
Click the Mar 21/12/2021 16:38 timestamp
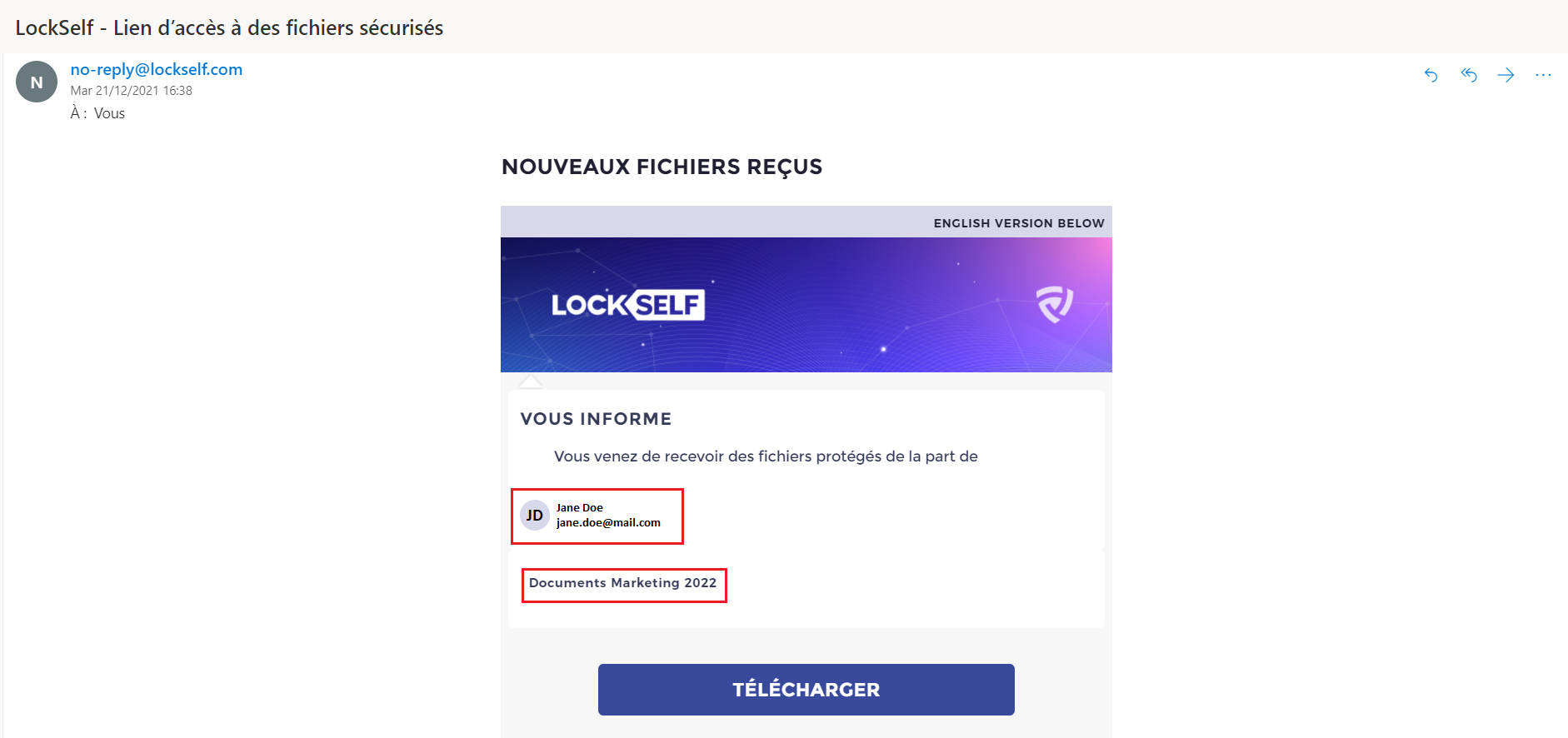(131, 91)
